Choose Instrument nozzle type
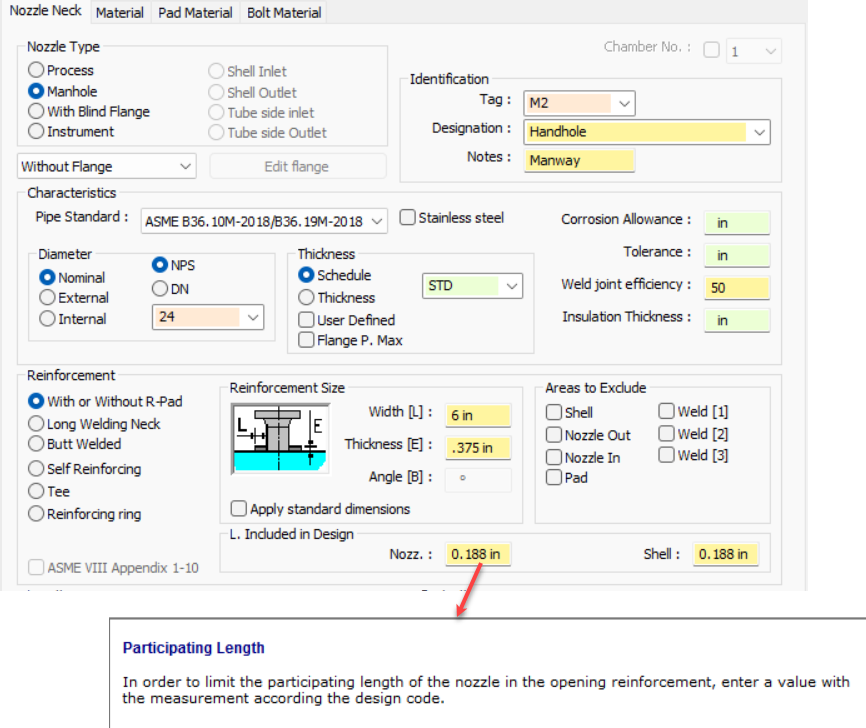The width and height of the screenshot is (866, 728). click(x=71, y=131)
